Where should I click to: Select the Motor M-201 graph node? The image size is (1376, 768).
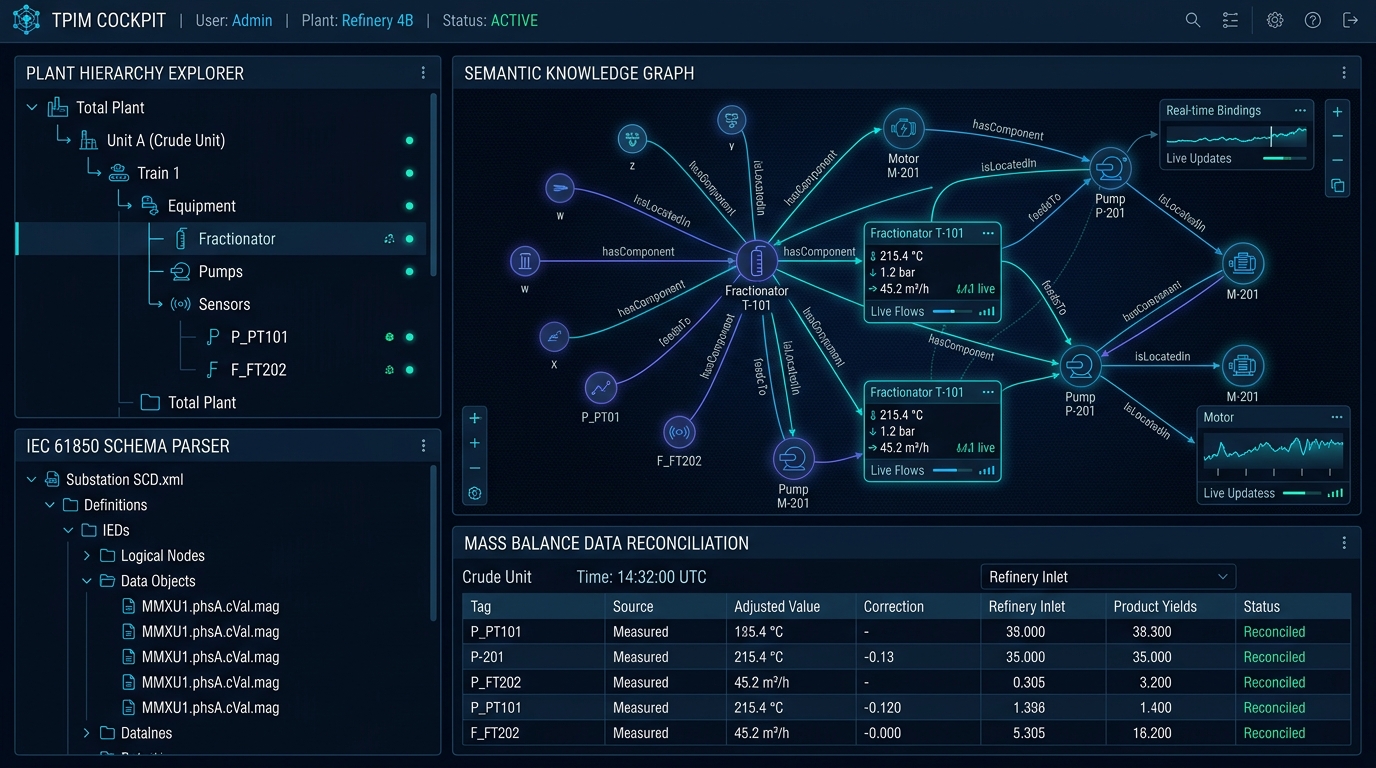coord(904,129)
